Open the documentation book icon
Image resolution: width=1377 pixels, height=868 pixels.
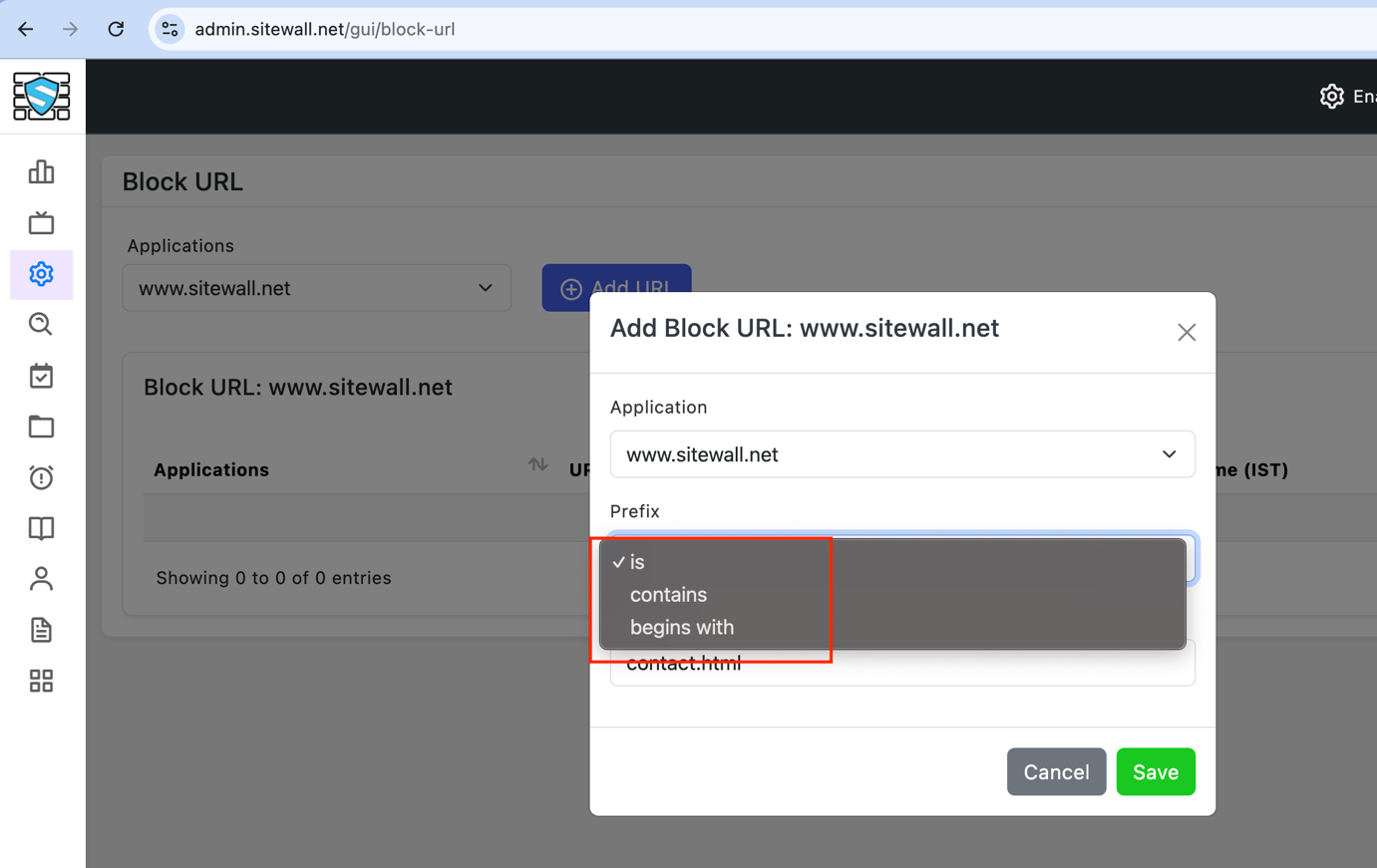tap(41, 528)
